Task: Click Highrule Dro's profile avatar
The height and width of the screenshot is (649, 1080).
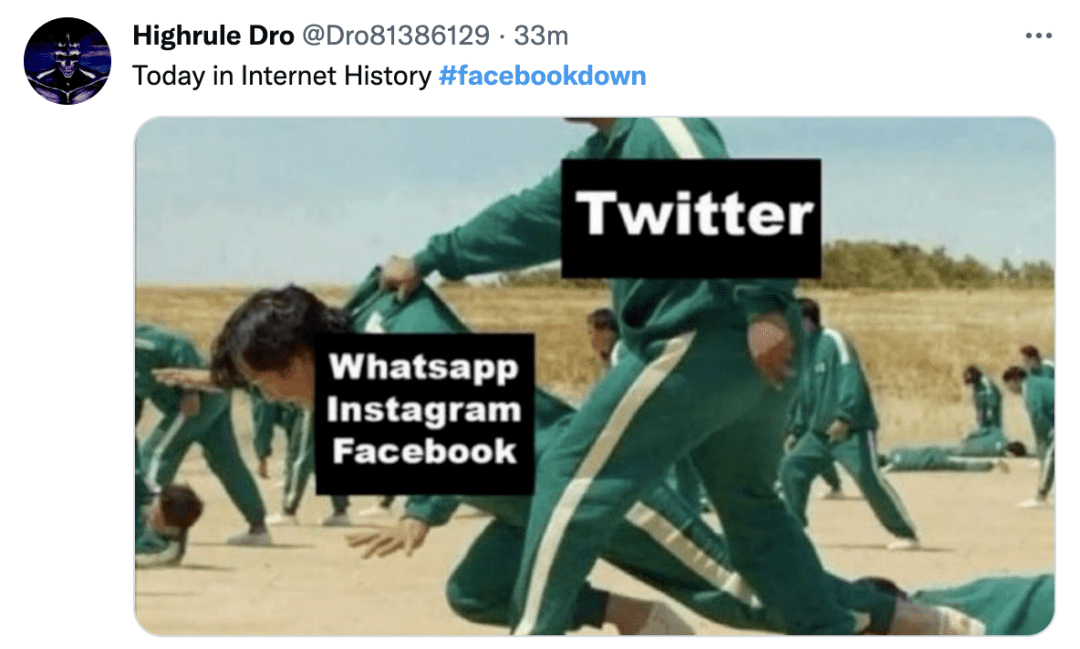Action: 68,61
